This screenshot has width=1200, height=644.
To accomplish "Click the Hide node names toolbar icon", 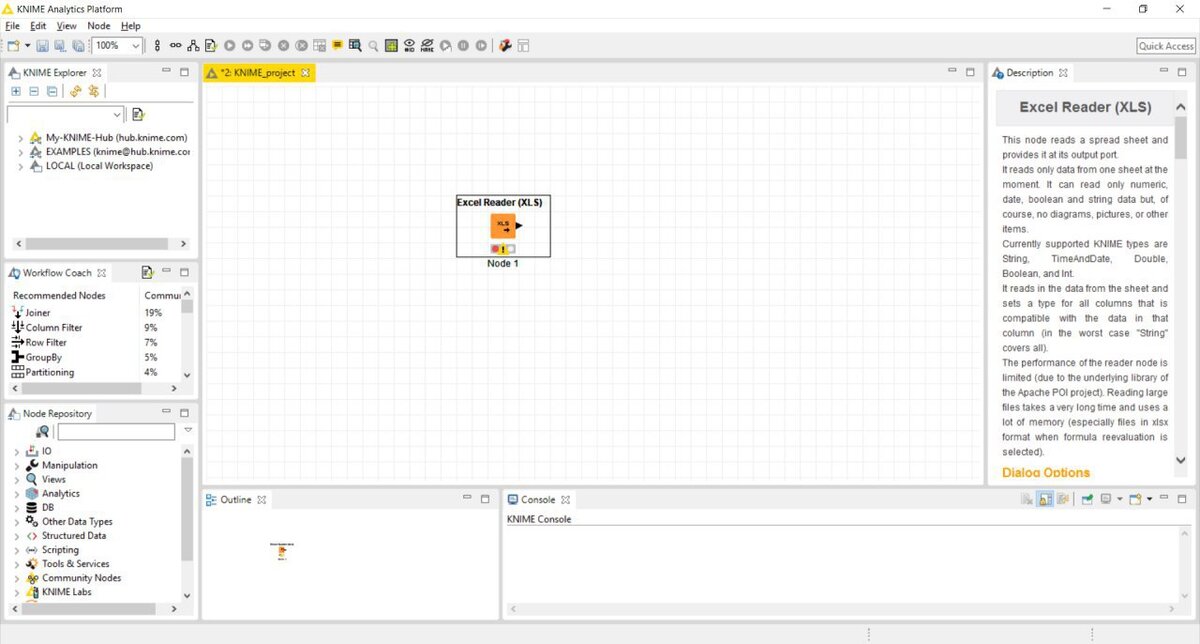I will (x=427, y=45).
